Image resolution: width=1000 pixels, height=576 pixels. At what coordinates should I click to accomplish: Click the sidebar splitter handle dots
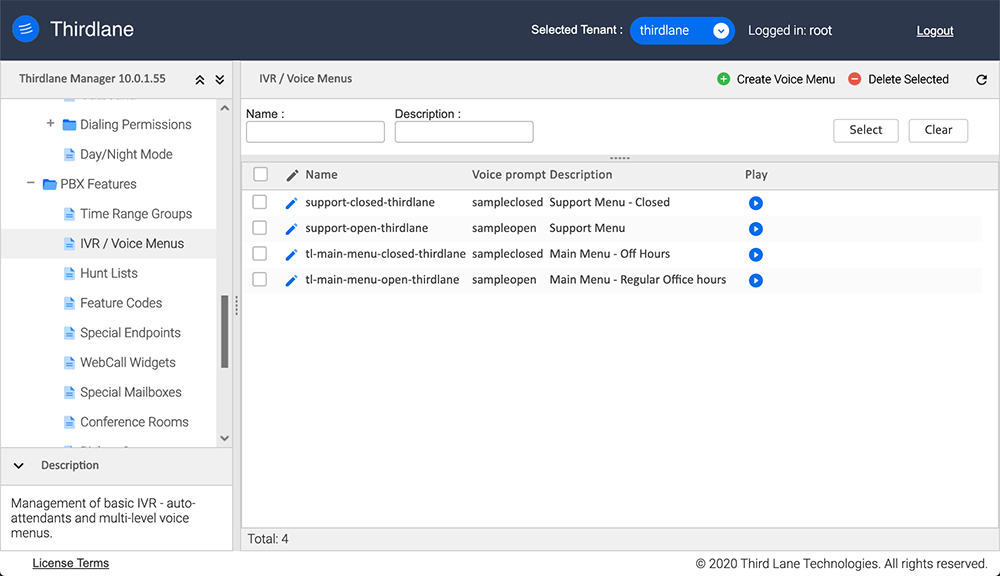[x=237, y=306]
